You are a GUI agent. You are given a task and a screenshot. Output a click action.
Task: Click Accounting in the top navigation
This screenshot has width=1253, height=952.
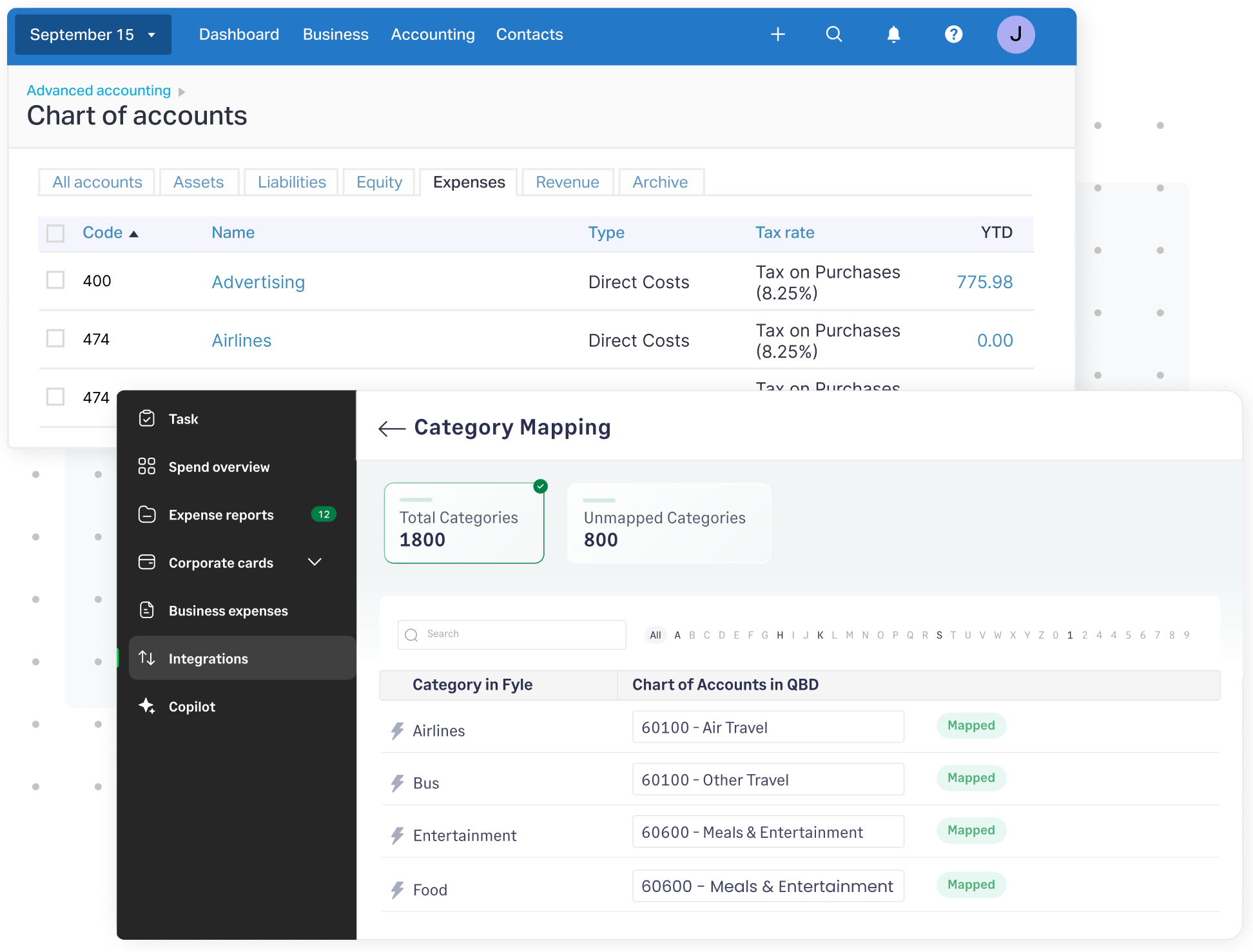pyautogui.click(x=432, y=34)
